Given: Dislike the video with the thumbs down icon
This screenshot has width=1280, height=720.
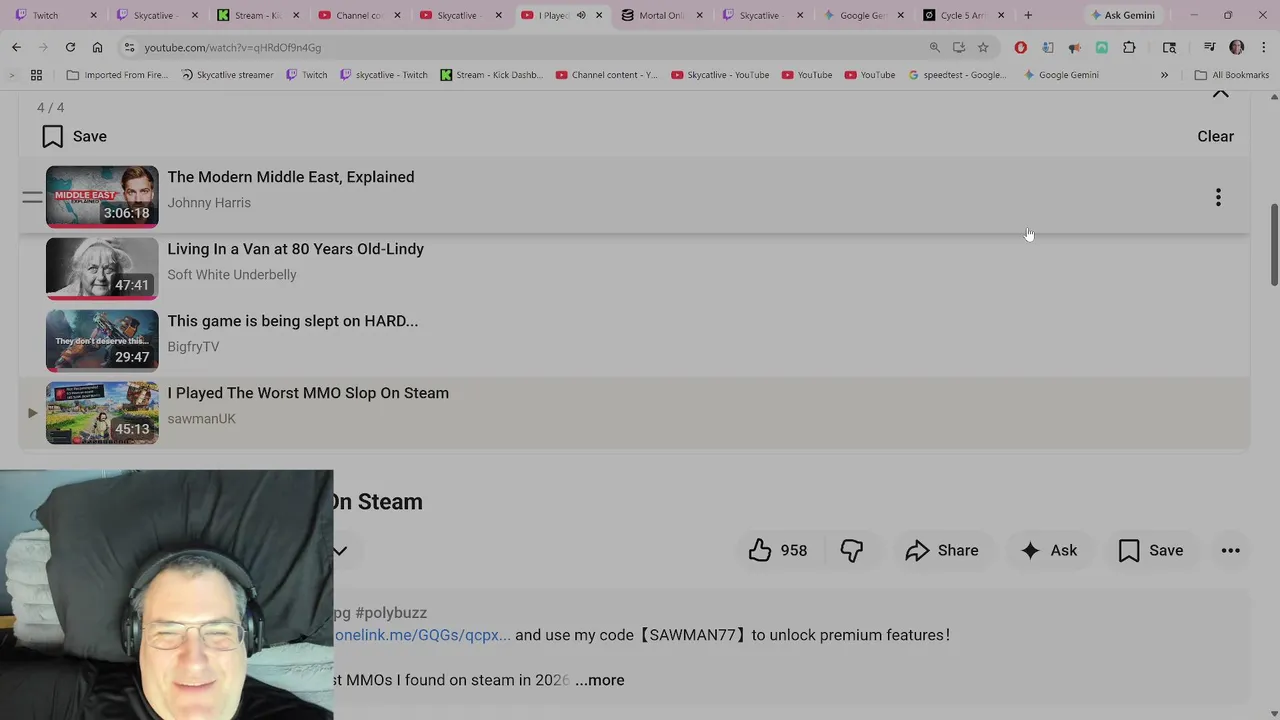Looking at the screenshot, I should point(852,550).
